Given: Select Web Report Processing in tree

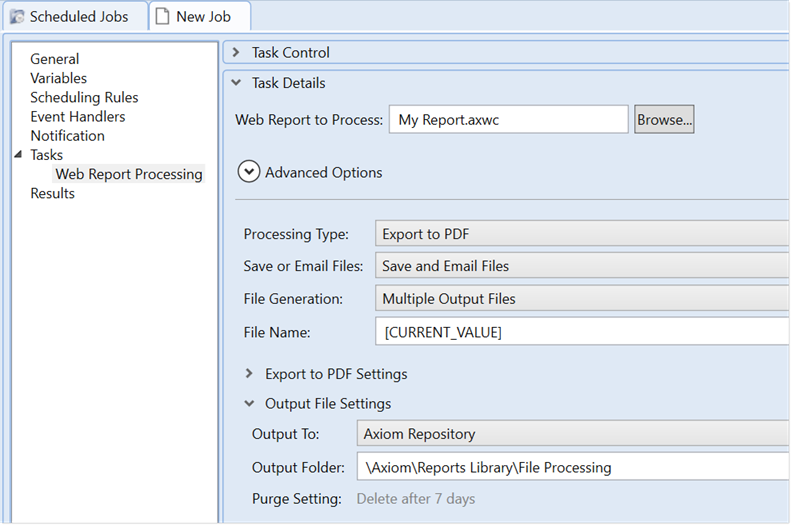Looking at the screenshot, I should 129,174.
